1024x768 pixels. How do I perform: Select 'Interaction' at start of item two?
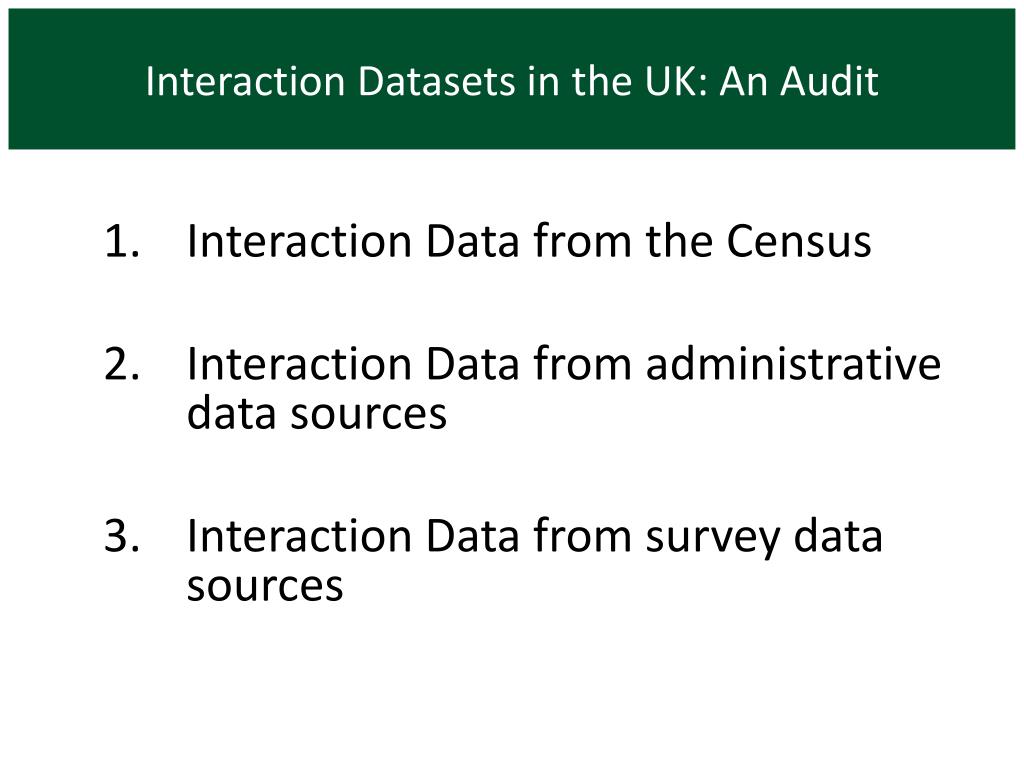tap(299, 363)
